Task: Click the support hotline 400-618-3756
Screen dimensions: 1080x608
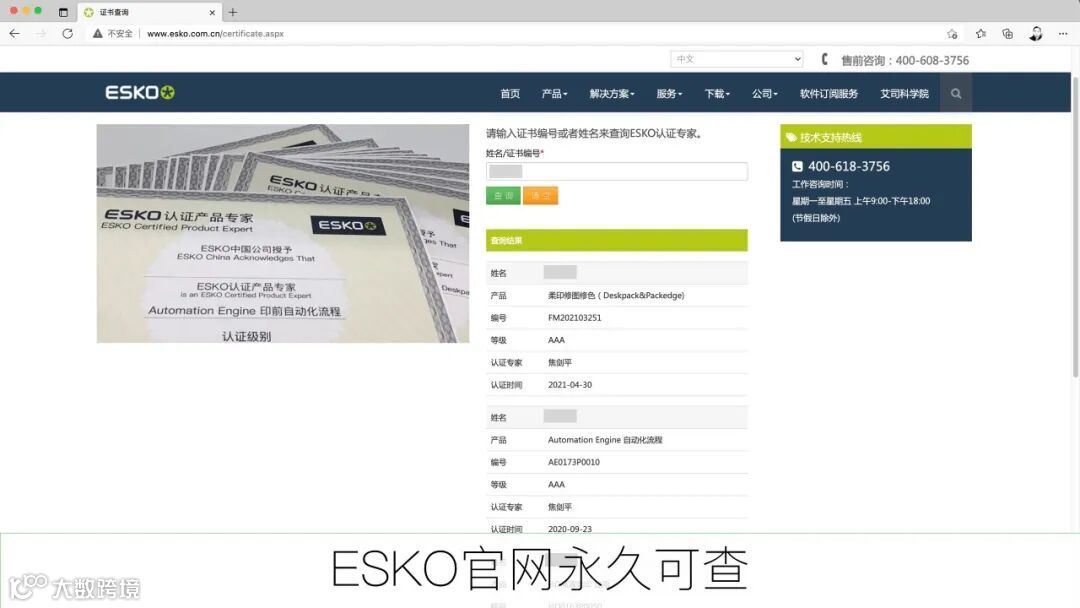Action: pyautogui.click(x=849, y=166)
